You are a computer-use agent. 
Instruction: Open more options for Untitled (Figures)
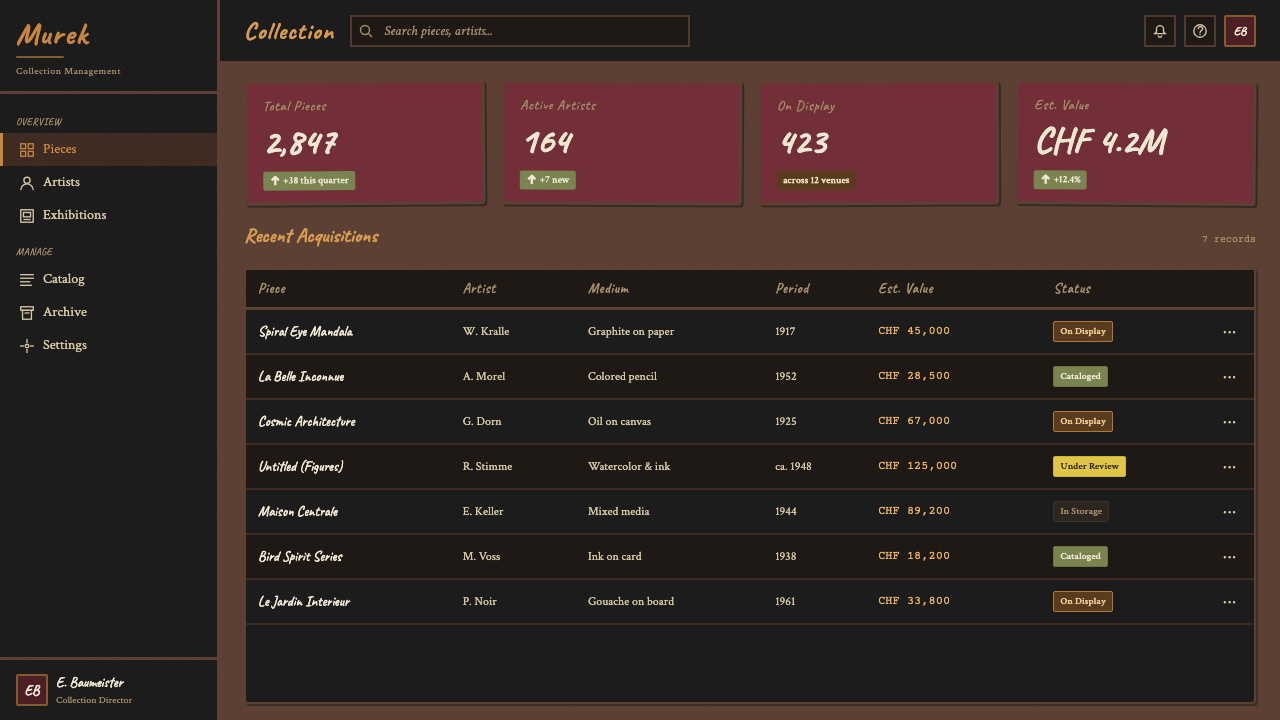coord(1229,467)
